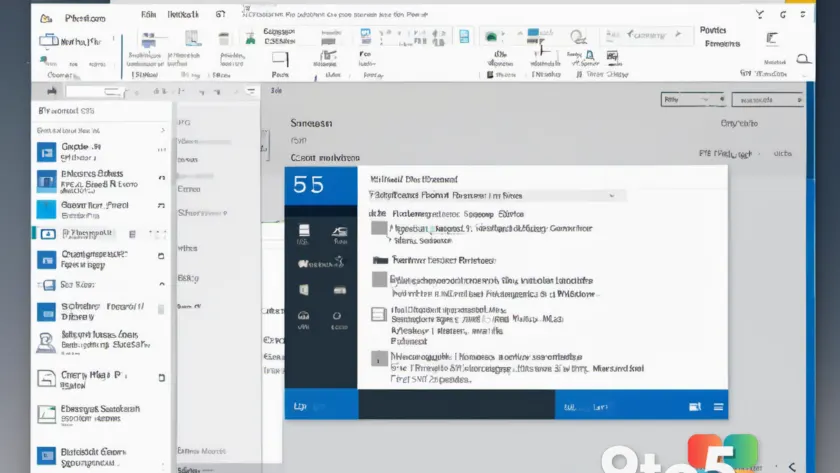The width and height of the screenshot is (840, 473).
Task: Open the circle icon in dialog's dark sidebar
Action: [x=337, y=316]
